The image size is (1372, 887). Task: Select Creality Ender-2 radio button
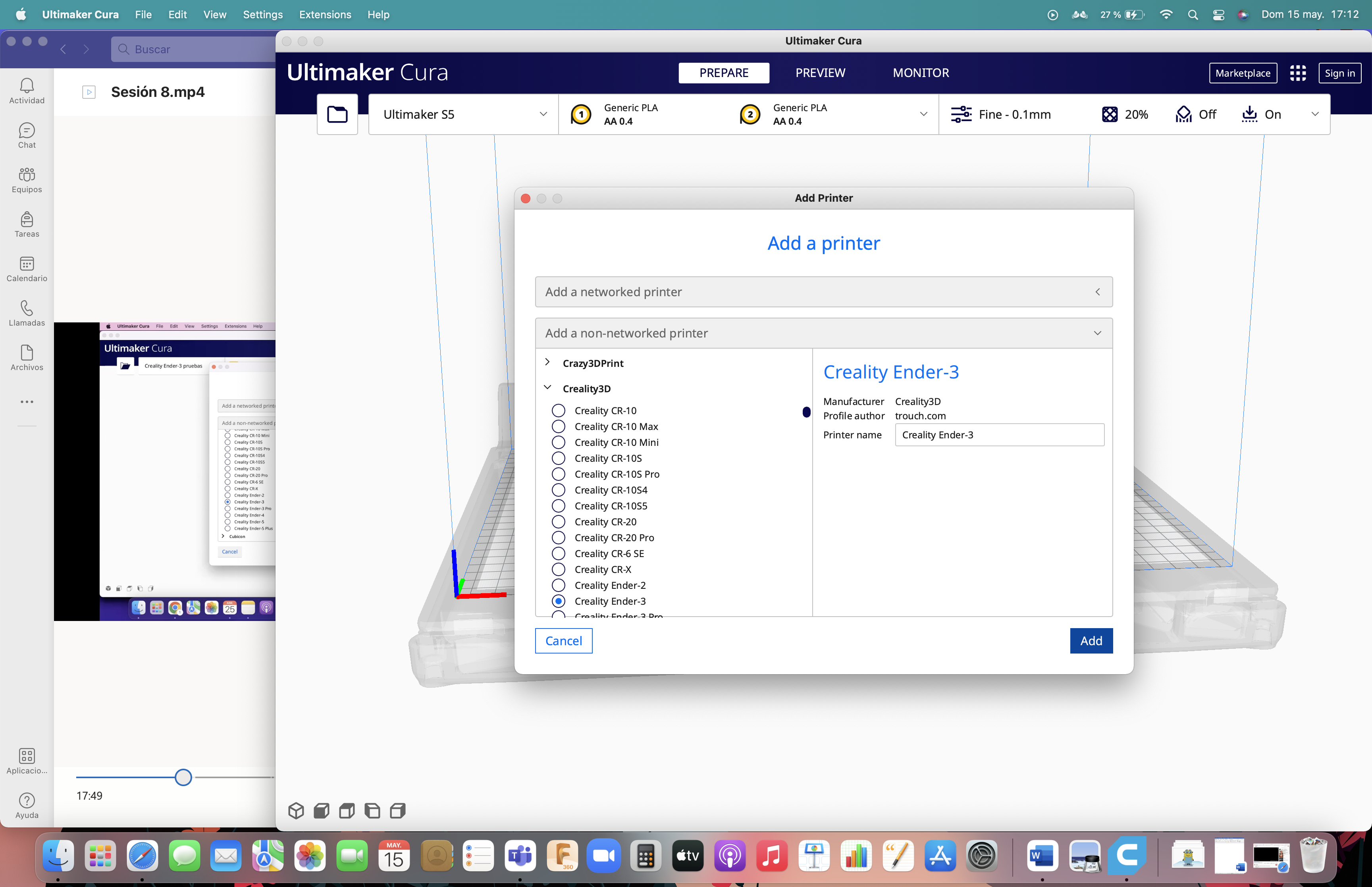coord(558,584)
